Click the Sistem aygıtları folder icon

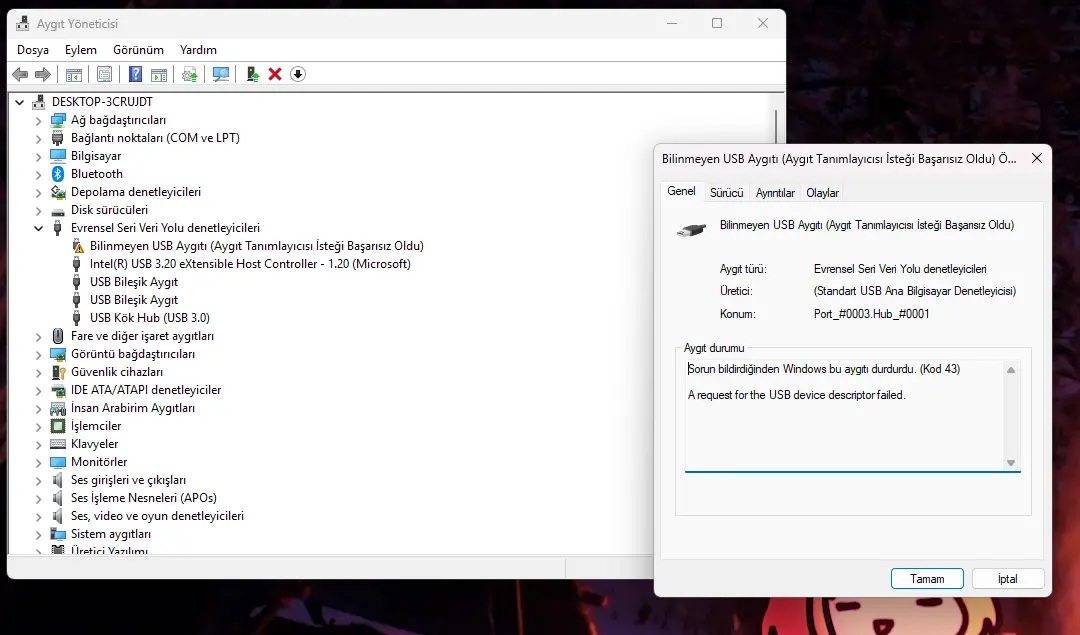58,534
